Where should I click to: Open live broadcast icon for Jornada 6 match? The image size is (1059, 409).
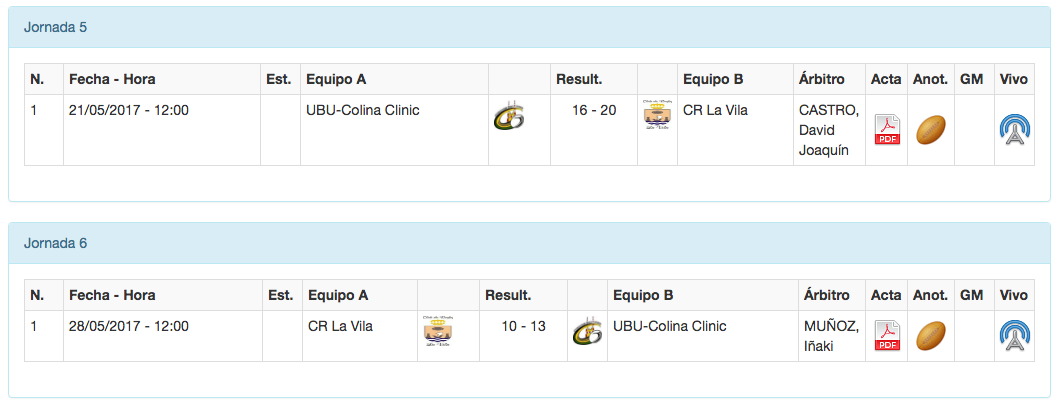pos(1014,336)
